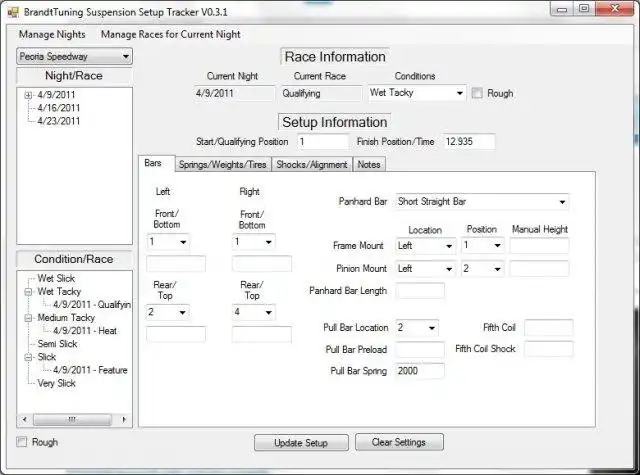
Task: Click the Panhard Bar Length field
Action: (x=420, y=291)
